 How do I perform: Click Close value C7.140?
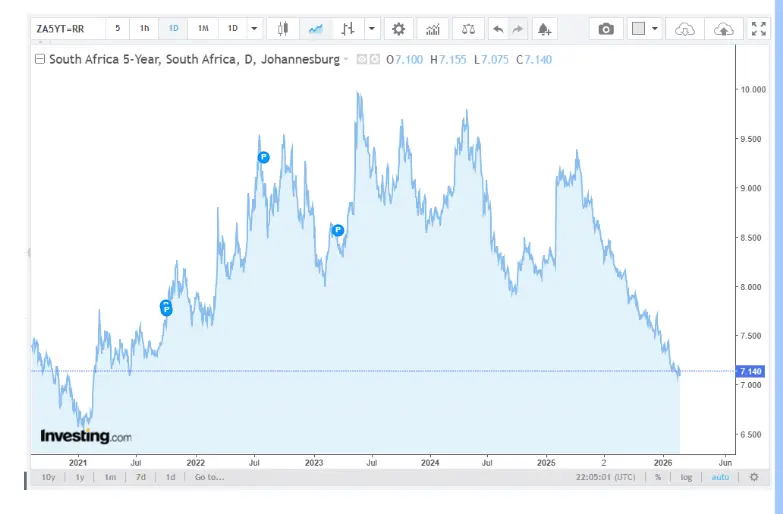pos(534,59)
